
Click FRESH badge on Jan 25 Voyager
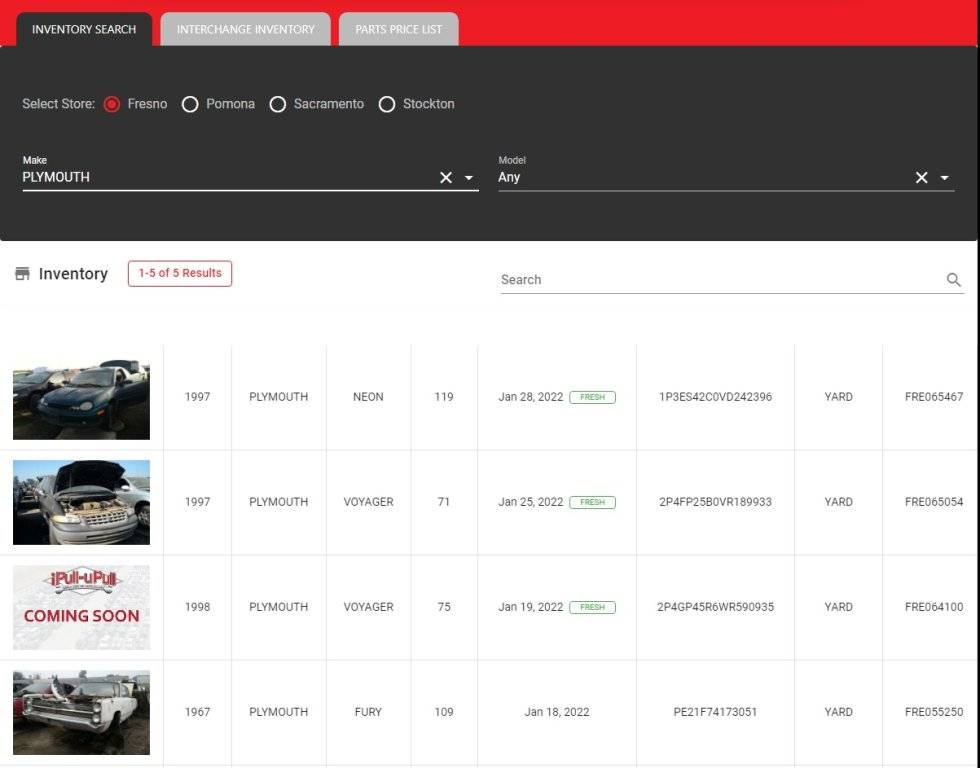coord(592,502)
